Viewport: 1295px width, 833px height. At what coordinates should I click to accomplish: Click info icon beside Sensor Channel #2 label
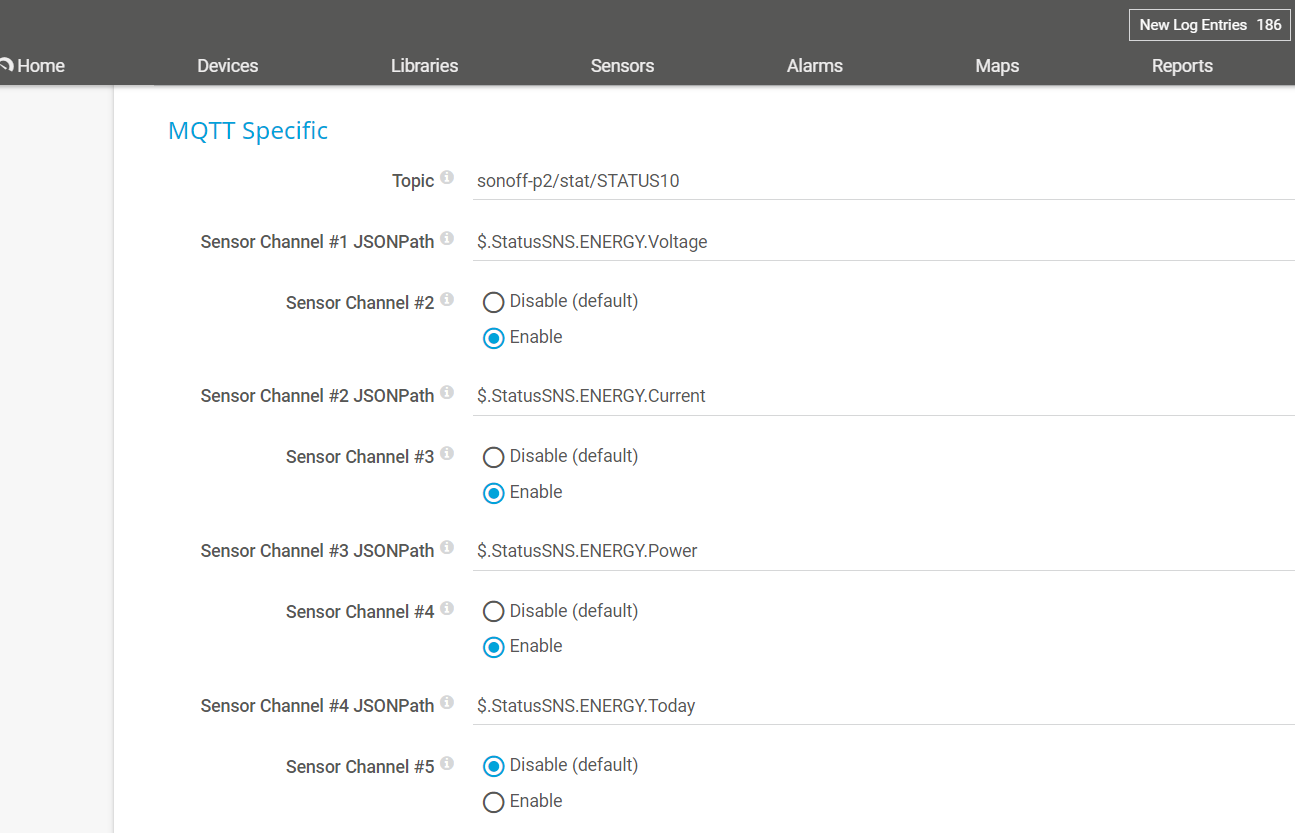coord(447,300)
